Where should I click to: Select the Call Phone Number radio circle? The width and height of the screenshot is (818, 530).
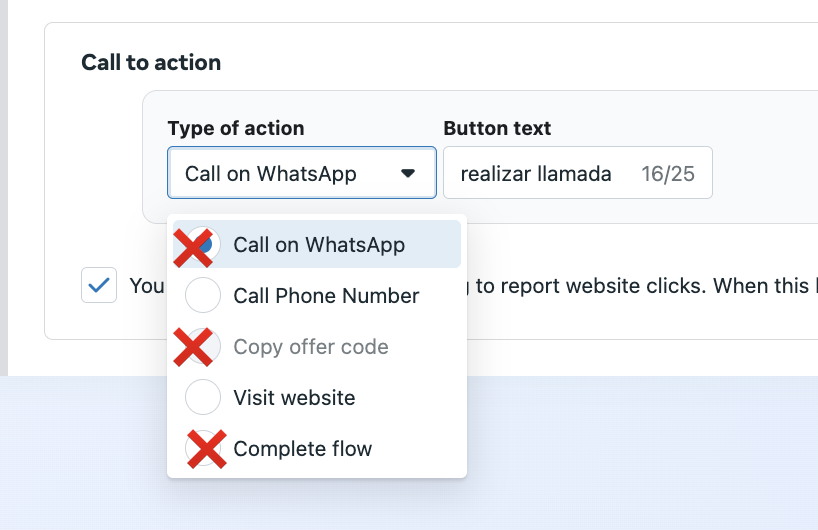point(203,296)
